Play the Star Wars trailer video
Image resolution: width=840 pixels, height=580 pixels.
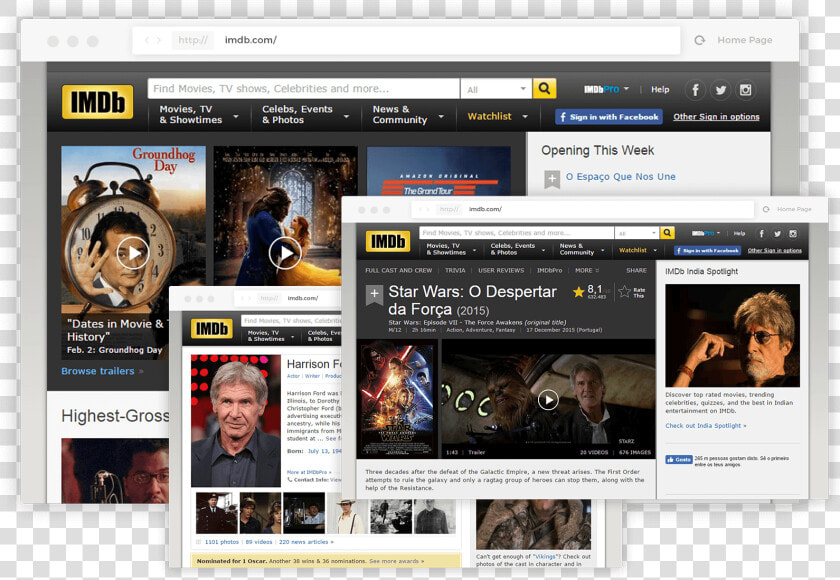tap(548, 400)
